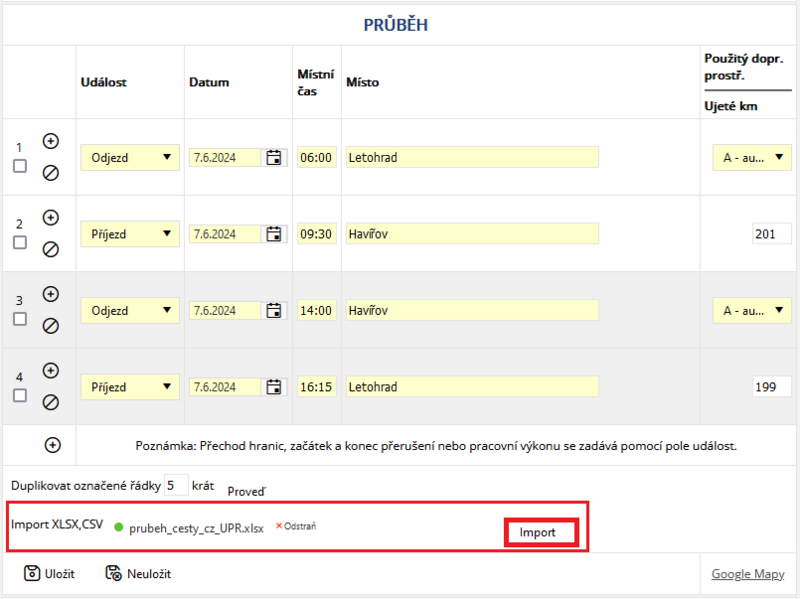Open the transport dropdown in row 1
800x599 pixels.
click(x=752, y=158)
